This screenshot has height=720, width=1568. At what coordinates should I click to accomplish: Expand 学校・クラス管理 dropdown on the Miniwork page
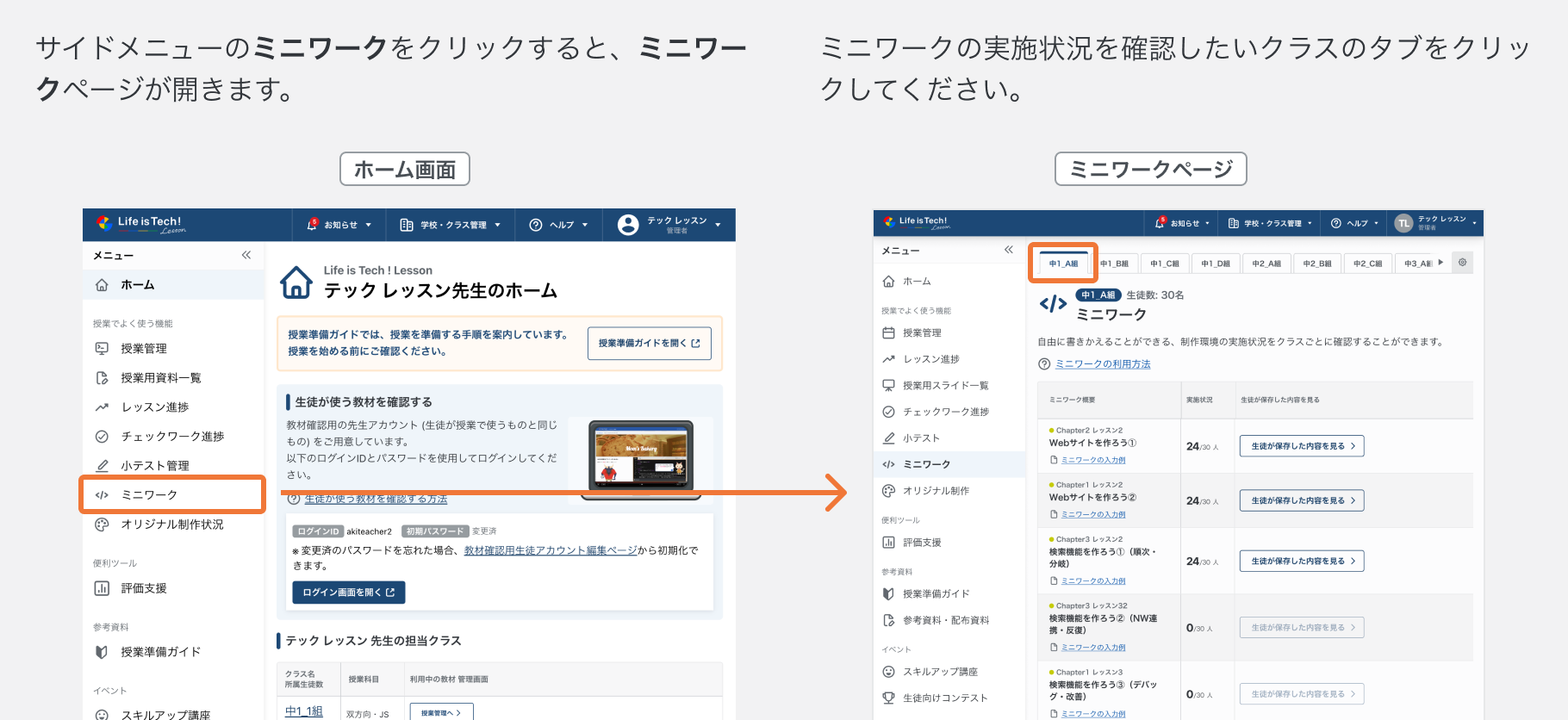(x=1270, y=223)
